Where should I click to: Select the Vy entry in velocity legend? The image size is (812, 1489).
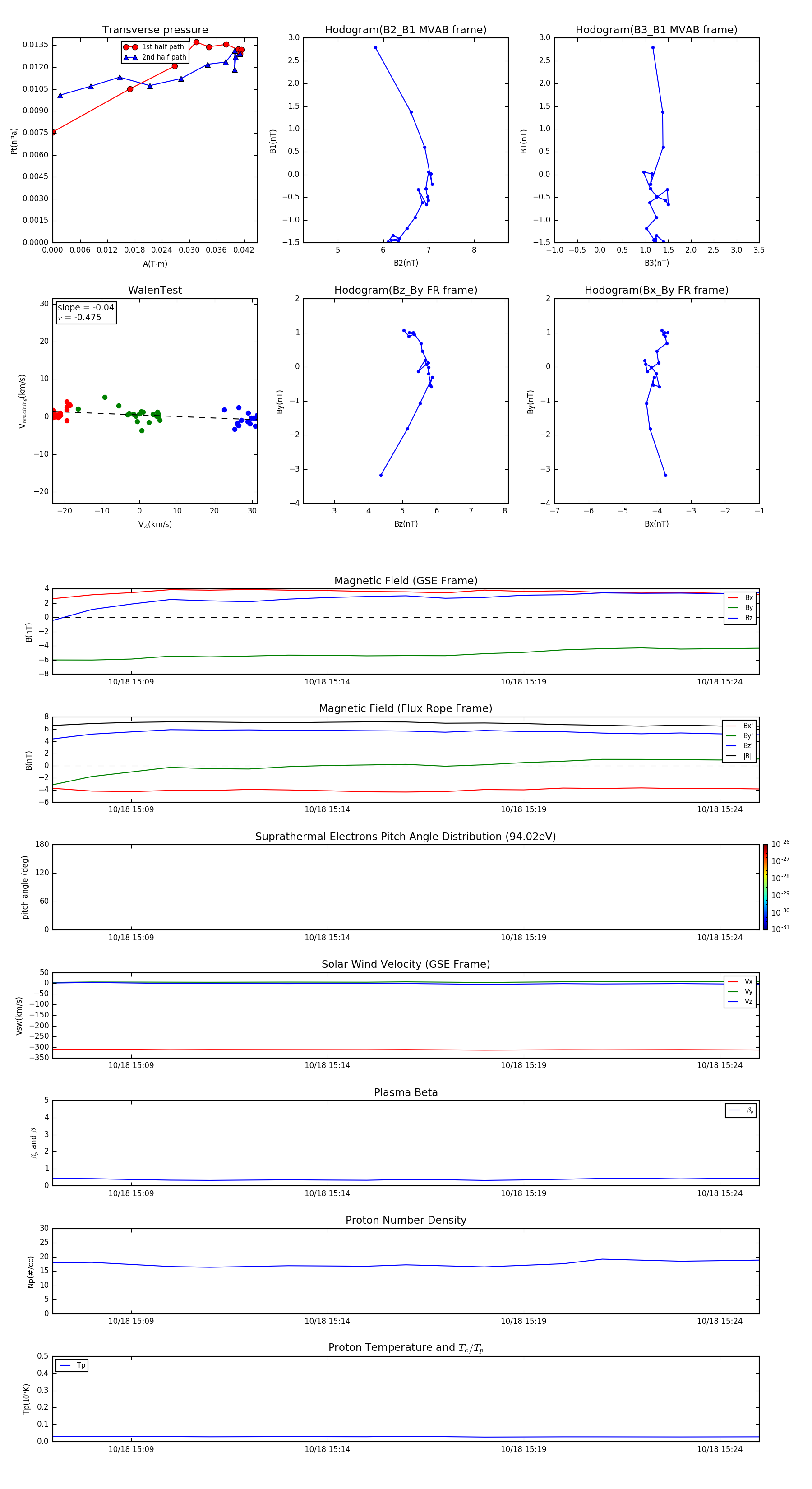point(740,991)
